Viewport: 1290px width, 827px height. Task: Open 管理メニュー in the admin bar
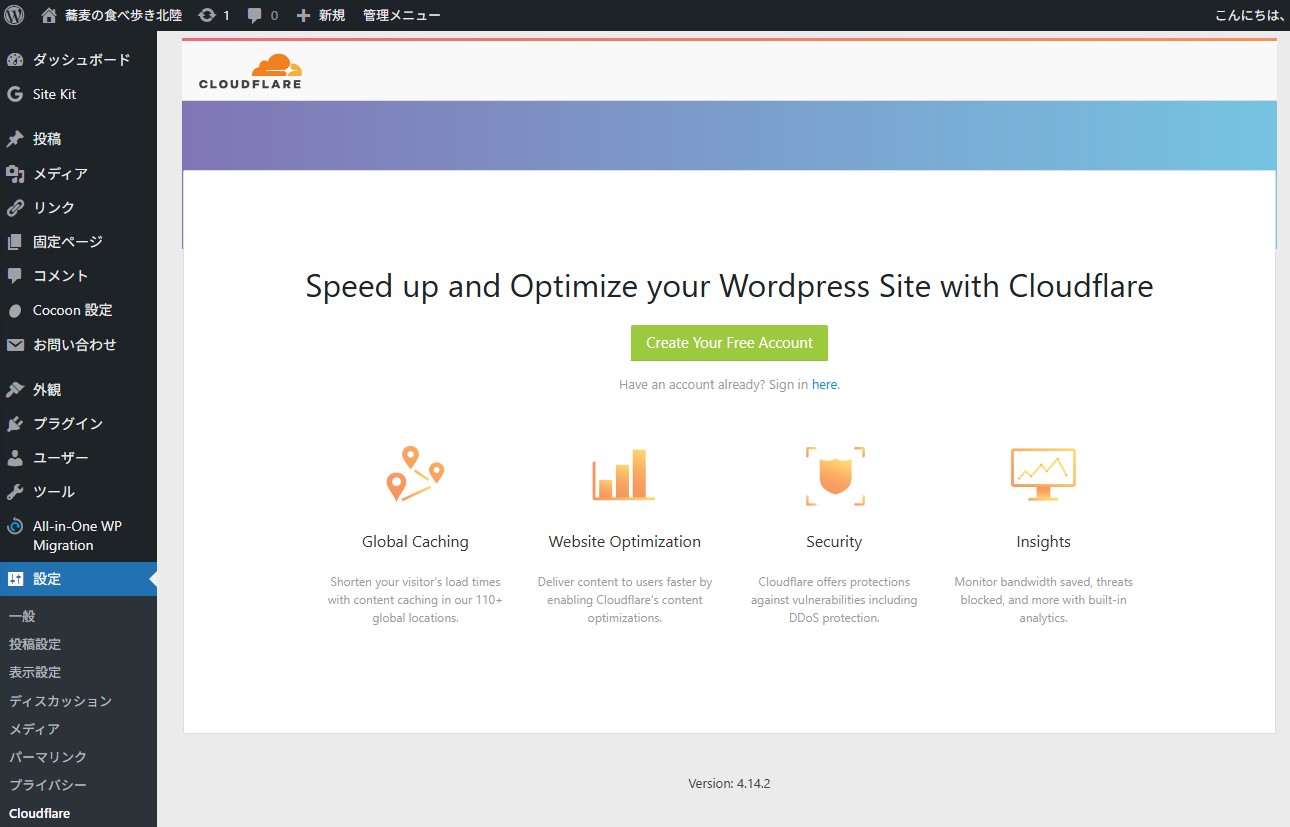tap(401, 15)
